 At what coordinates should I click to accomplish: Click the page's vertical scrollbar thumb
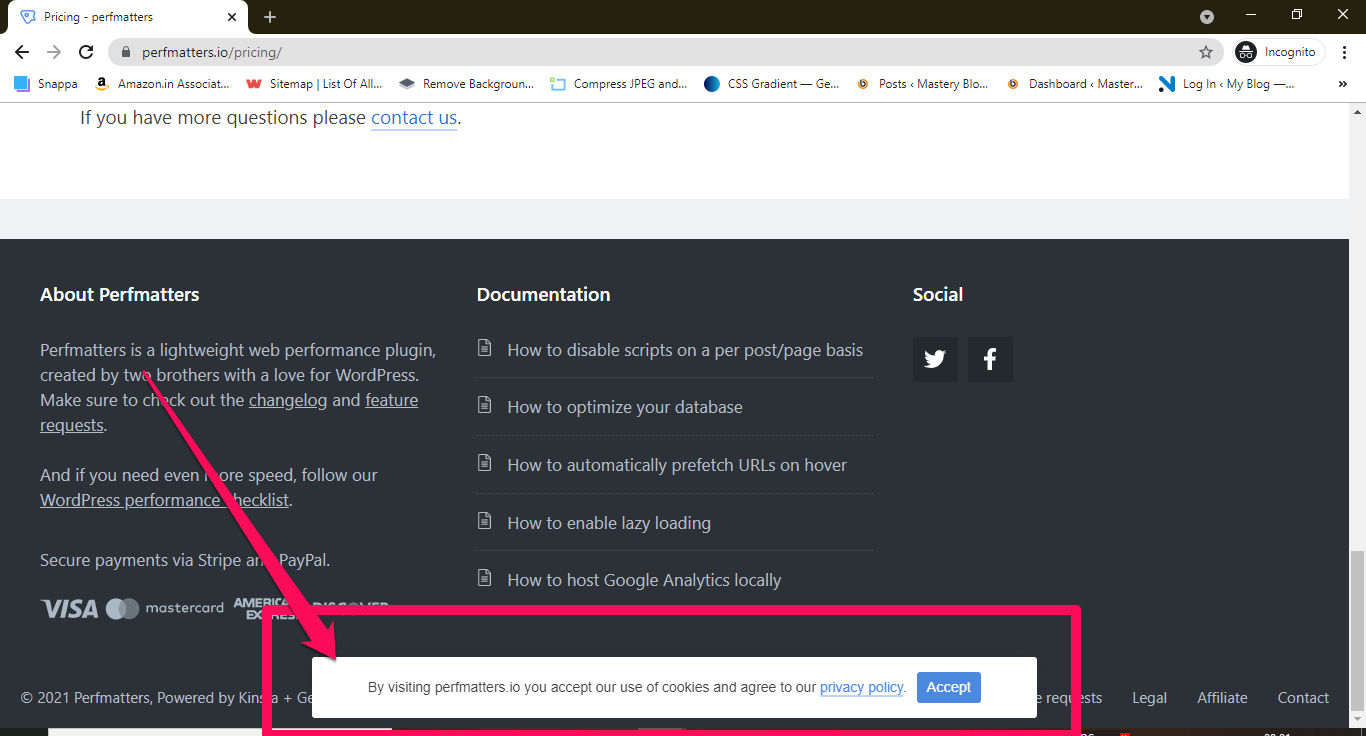pyautogui.click(x=1357, y=632)
